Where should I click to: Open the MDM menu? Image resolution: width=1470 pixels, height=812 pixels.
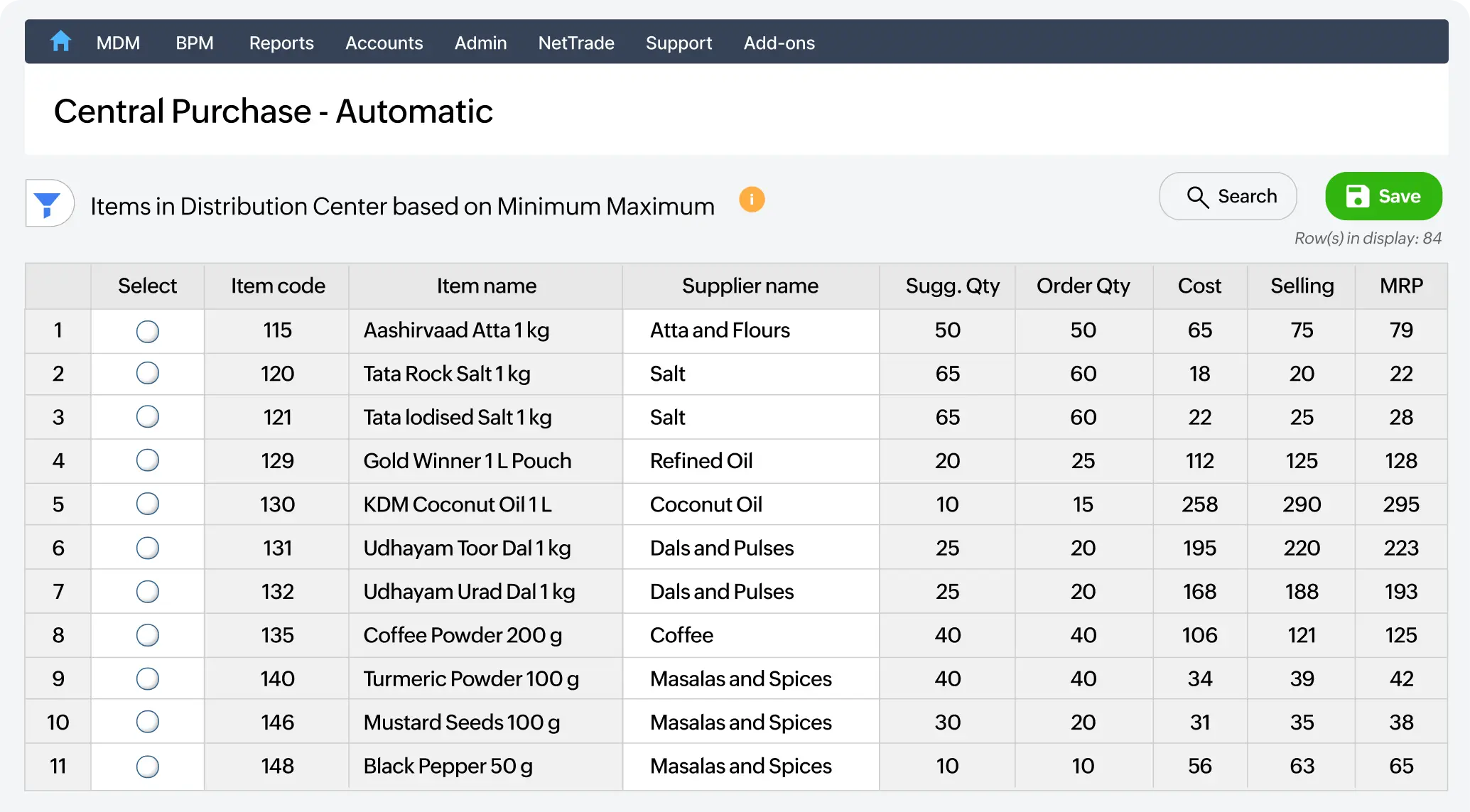tap(118, 43)
